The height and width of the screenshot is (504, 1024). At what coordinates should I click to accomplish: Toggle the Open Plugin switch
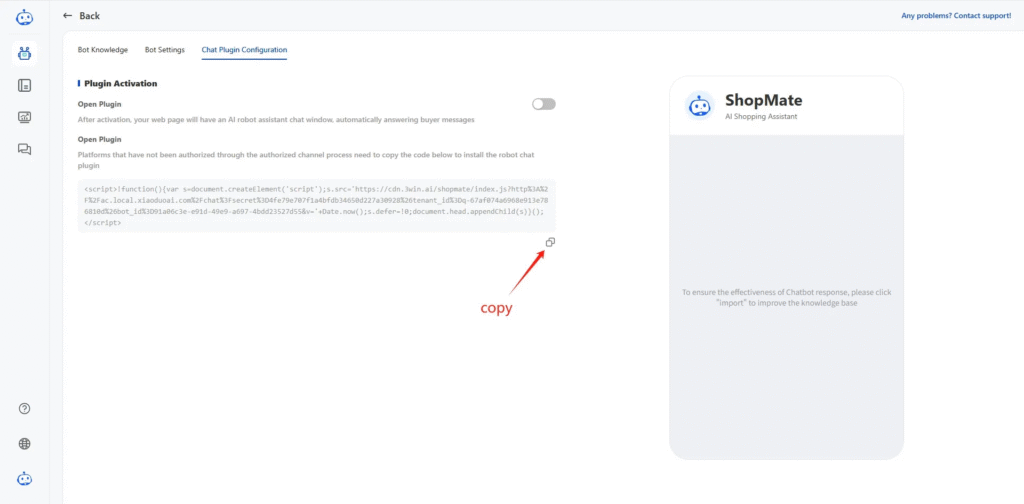[543, 104]
